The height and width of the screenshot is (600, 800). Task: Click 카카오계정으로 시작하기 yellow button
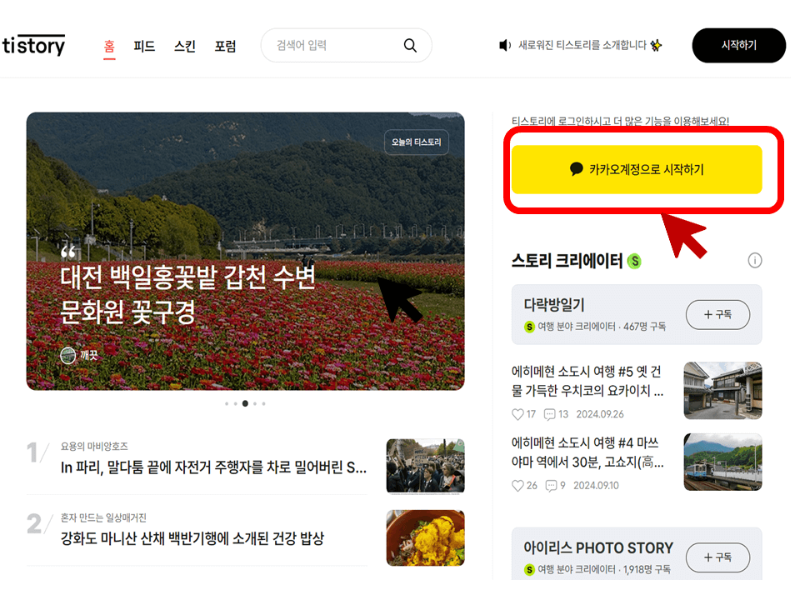(x=637, y=169)
